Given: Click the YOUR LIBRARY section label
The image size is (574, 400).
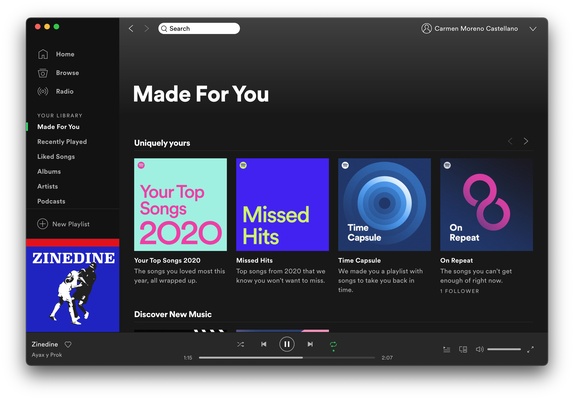Looking at the screenshot, I should [x=60, y=115].
